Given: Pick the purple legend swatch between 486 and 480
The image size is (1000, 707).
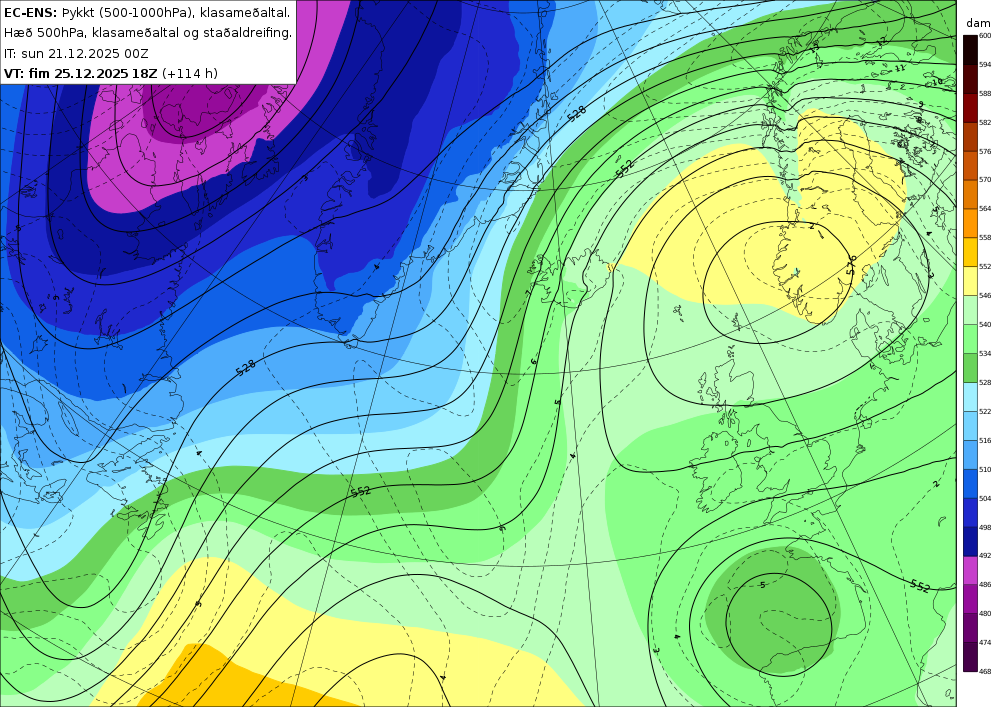Looking at the screenshot, I should point(969,599).
